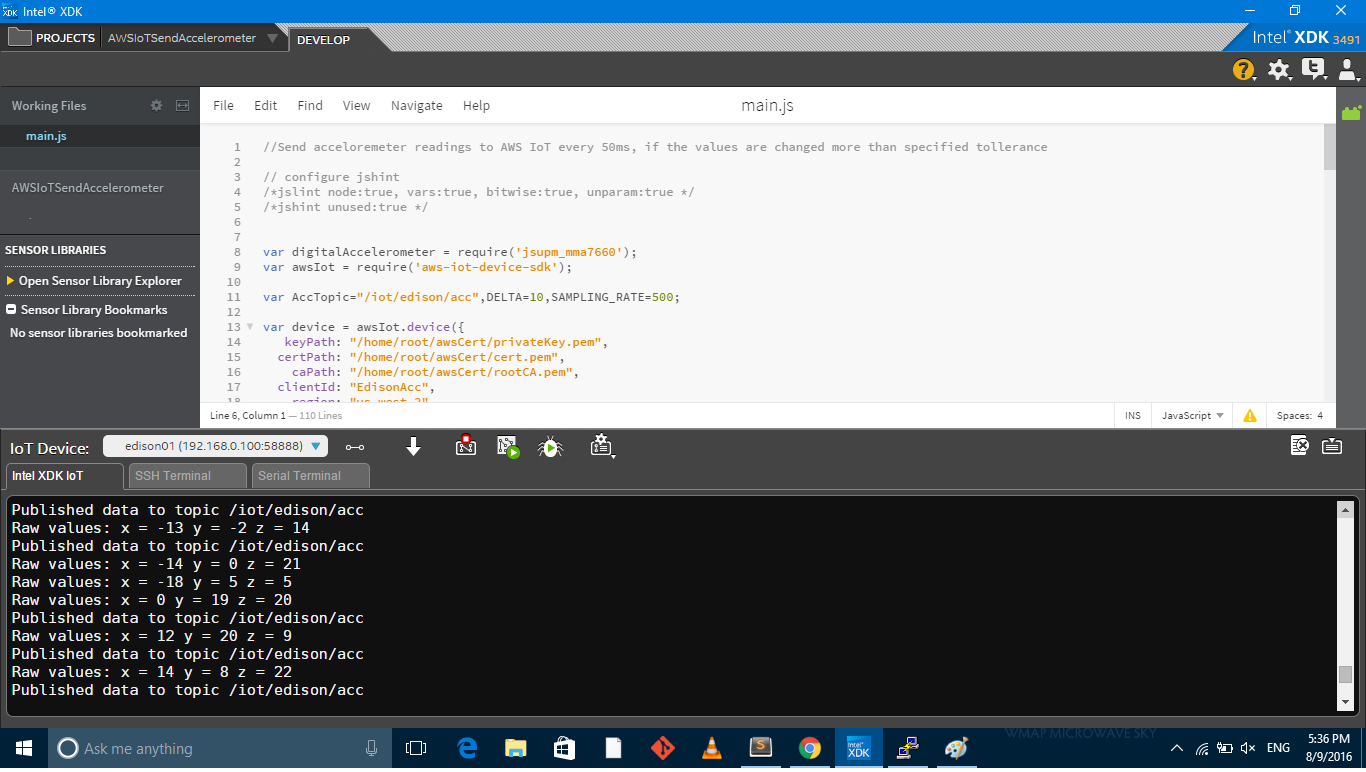This screenshot has height=772, width=1366.
Task: Click the volume icon in system tray
Action: 1247,748
